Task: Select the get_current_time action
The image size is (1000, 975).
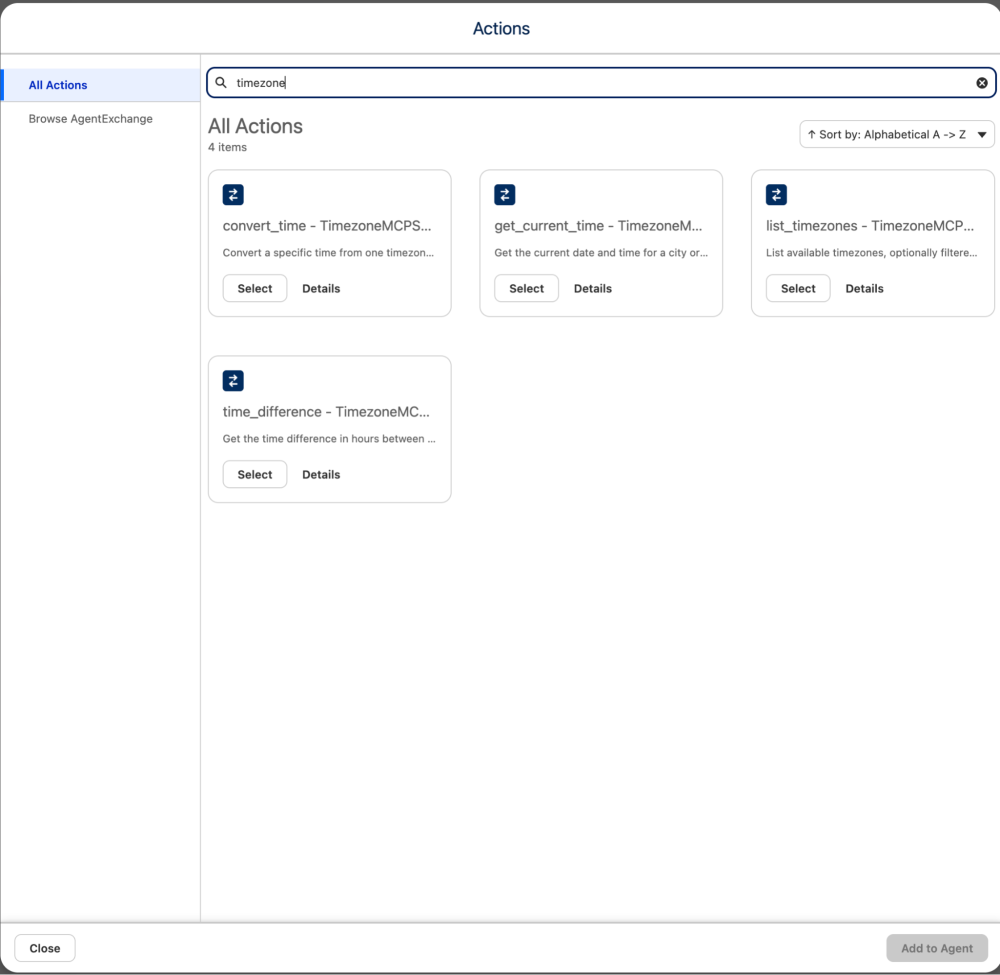Action: point(526,288)
